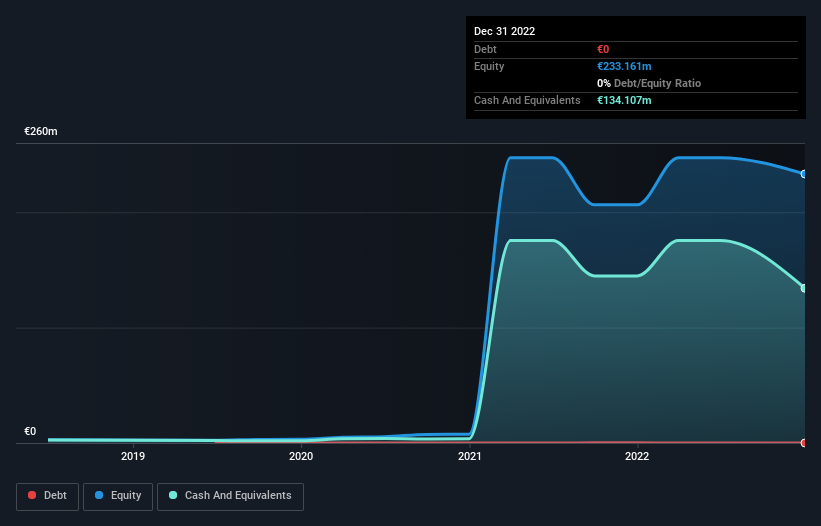Click the €134.107m cash value

tap(624, 100)
